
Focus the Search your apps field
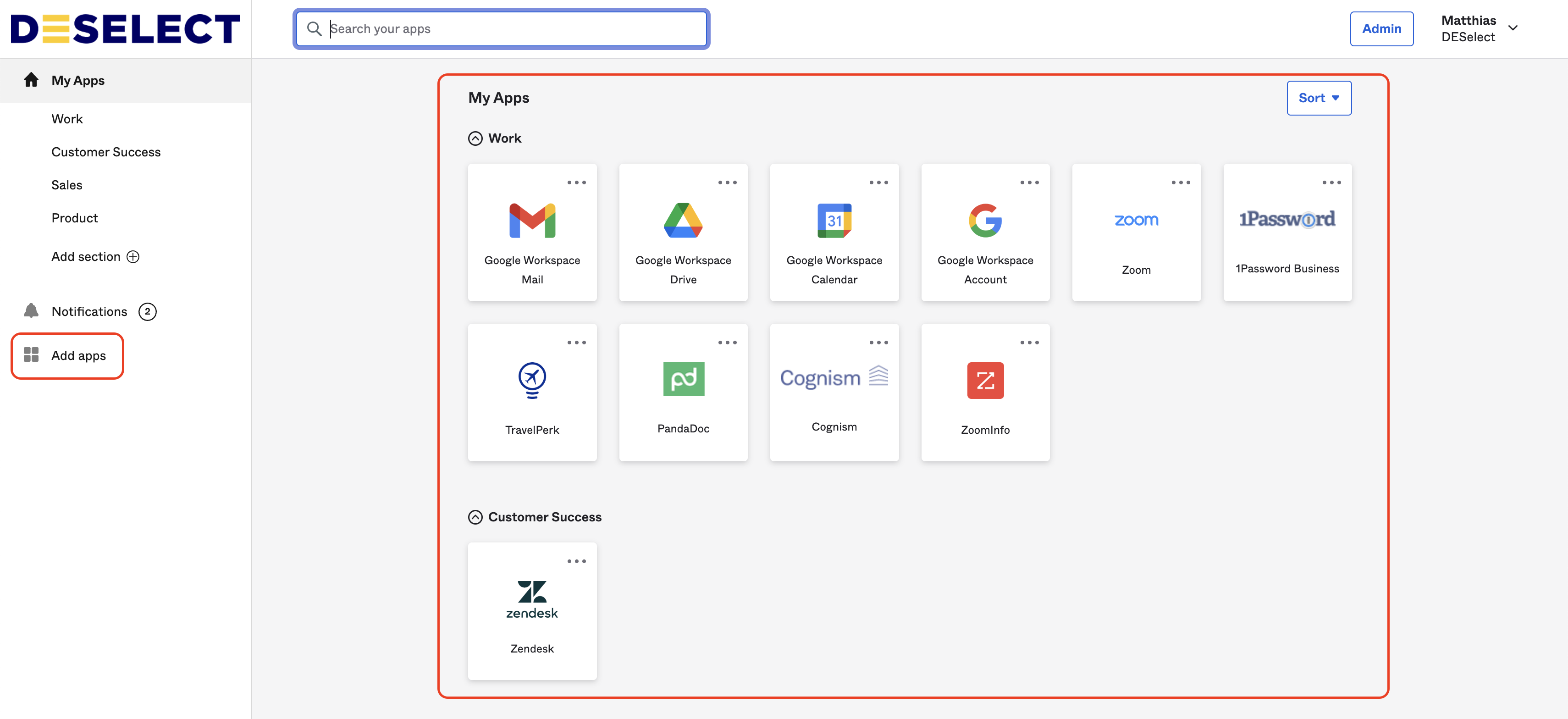(501, 28)
